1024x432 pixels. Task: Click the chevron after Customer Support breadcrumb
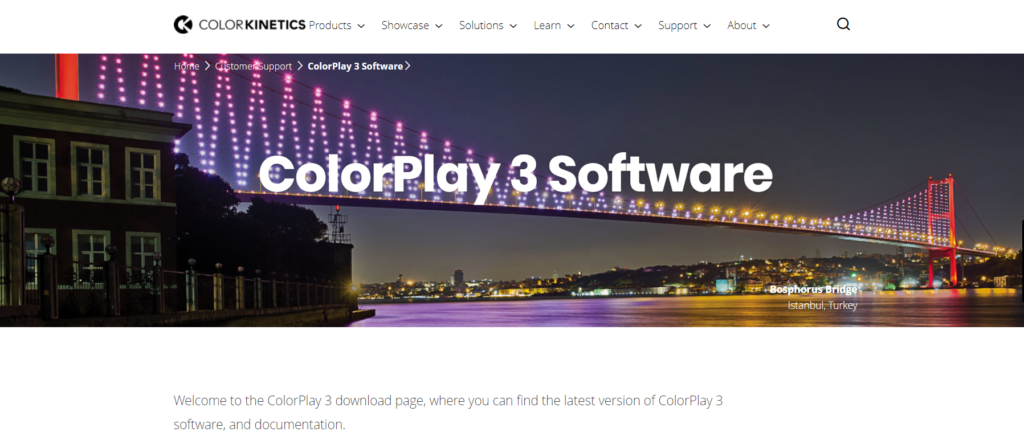tap(300, 66)
